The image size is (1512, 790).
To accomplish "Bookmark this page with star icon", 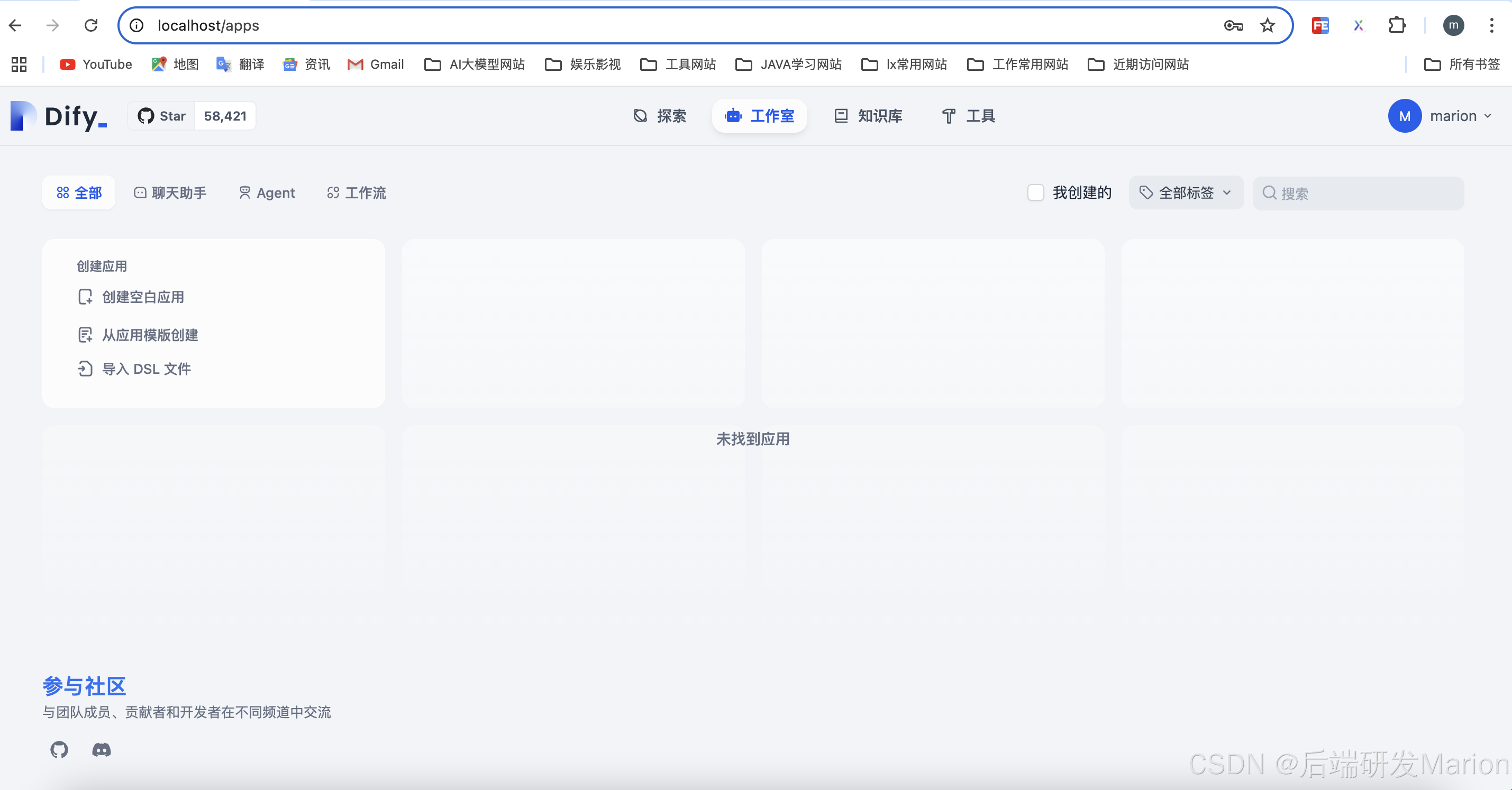I will [x=1267, y=25].
